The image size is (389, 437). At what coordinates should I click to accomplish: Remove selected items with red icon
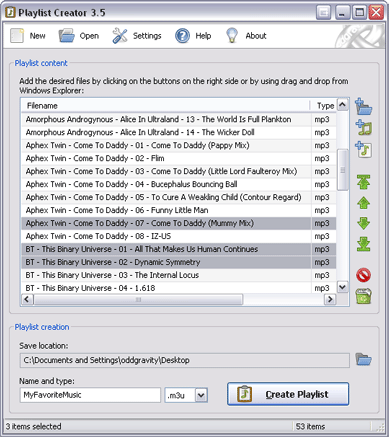363,275
